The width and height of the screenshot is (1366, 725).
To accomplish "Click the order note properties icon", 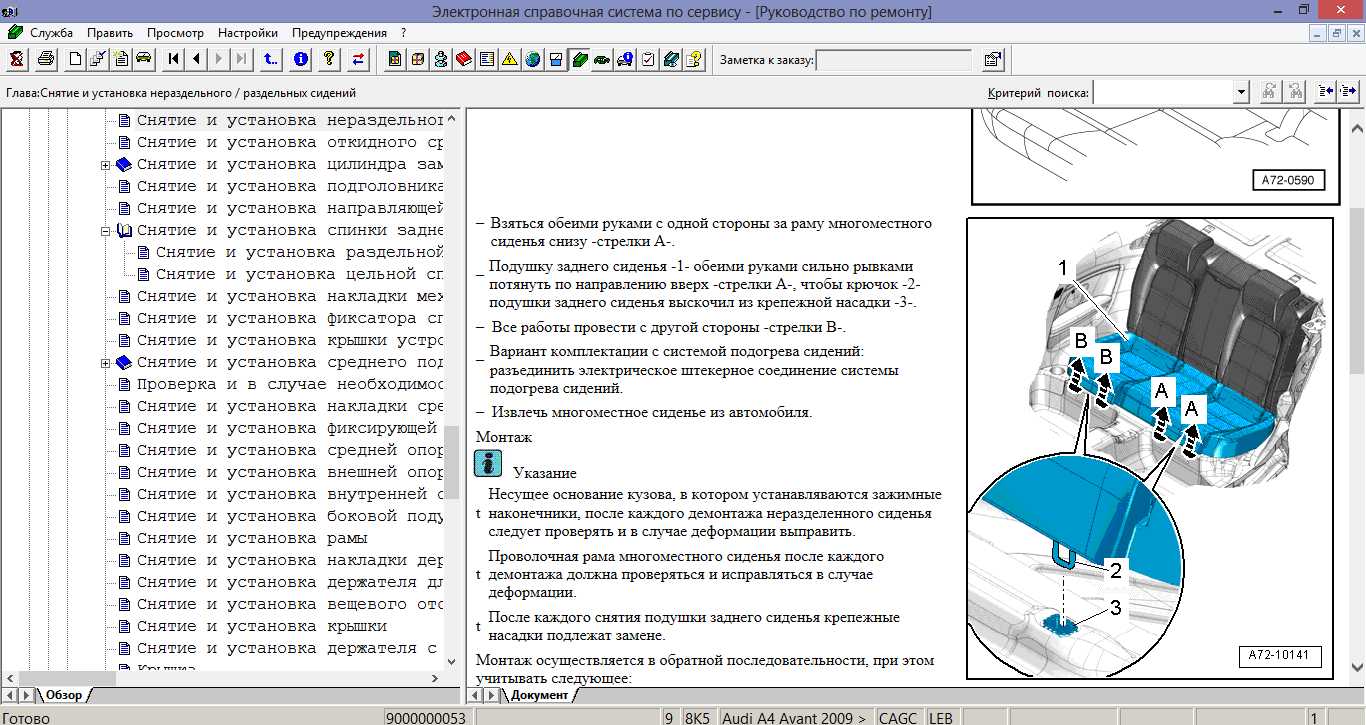I will click(x=993, y=60).
